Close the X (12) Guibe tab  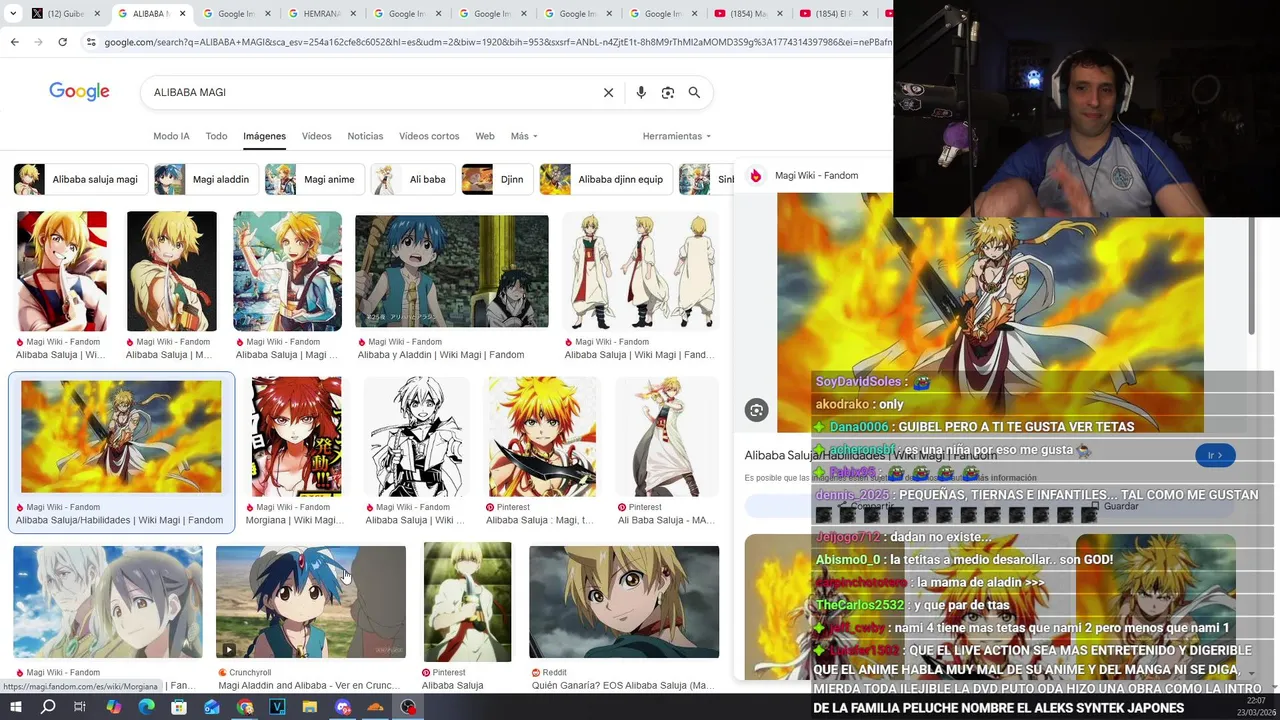97,14
